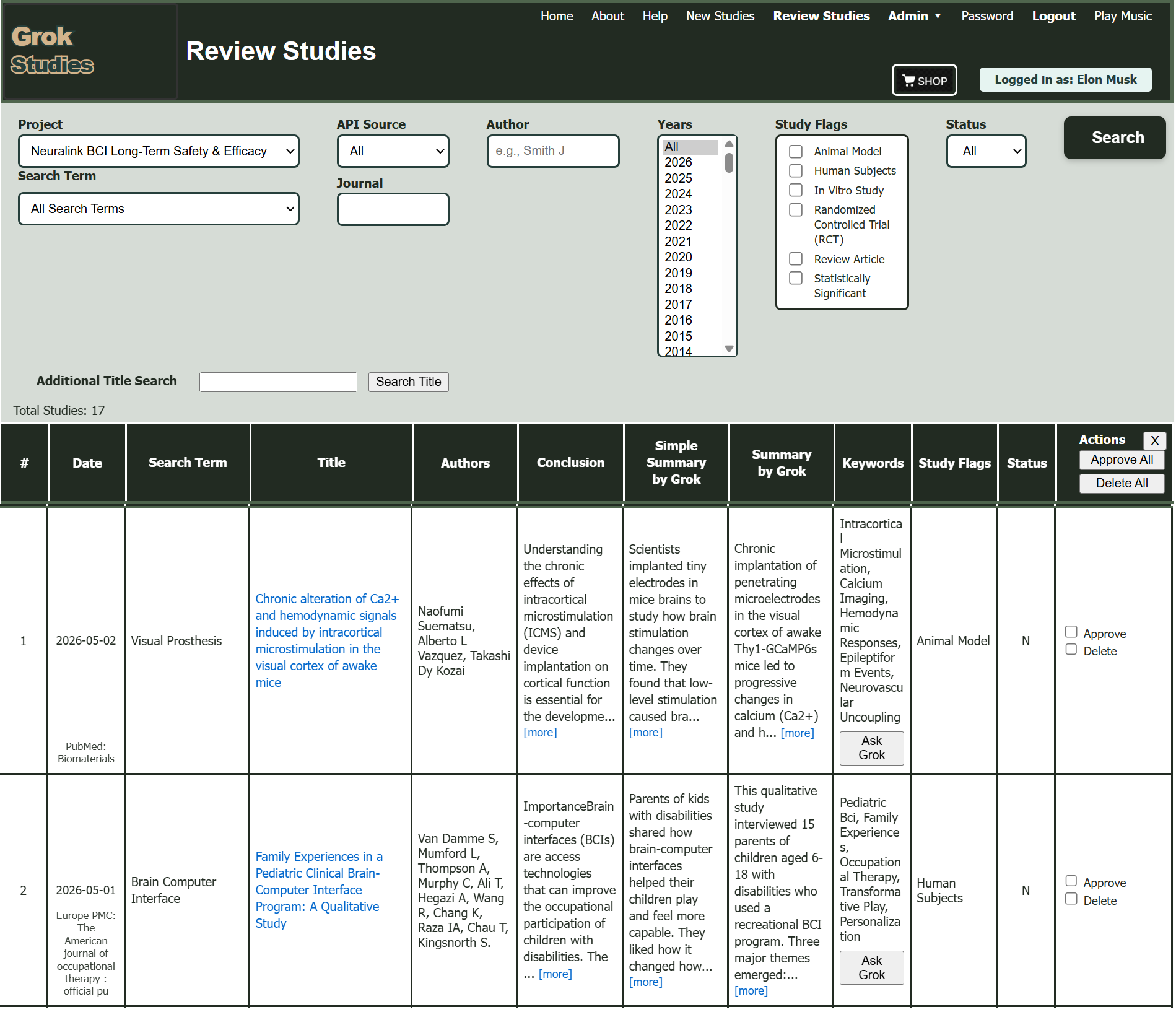The height and width of the screenshot is (1012, 1176).
Task: Click the Years list scroll-up arrow
Action: click(729, 144)
